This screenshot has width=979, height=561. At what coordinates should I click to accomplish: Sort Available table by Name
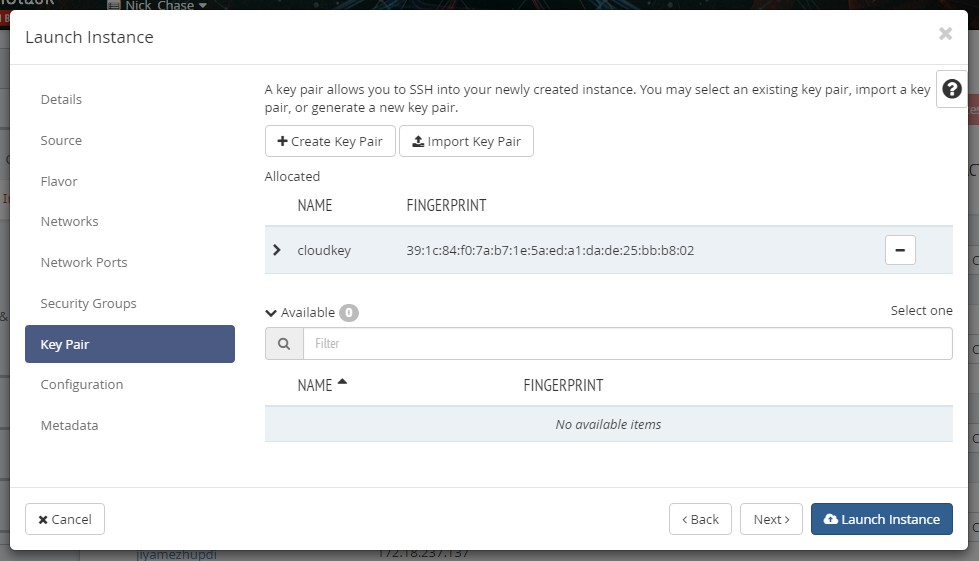click(x=322, y=385)
